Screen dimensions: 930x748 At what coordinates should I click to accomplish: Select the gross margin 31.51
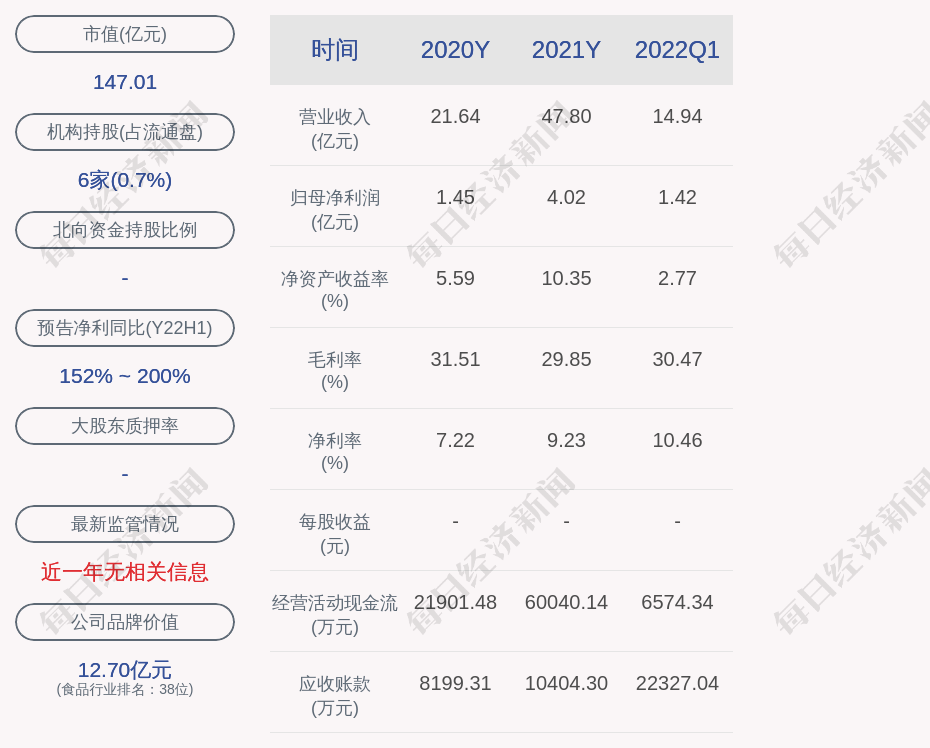coord(455,359)
